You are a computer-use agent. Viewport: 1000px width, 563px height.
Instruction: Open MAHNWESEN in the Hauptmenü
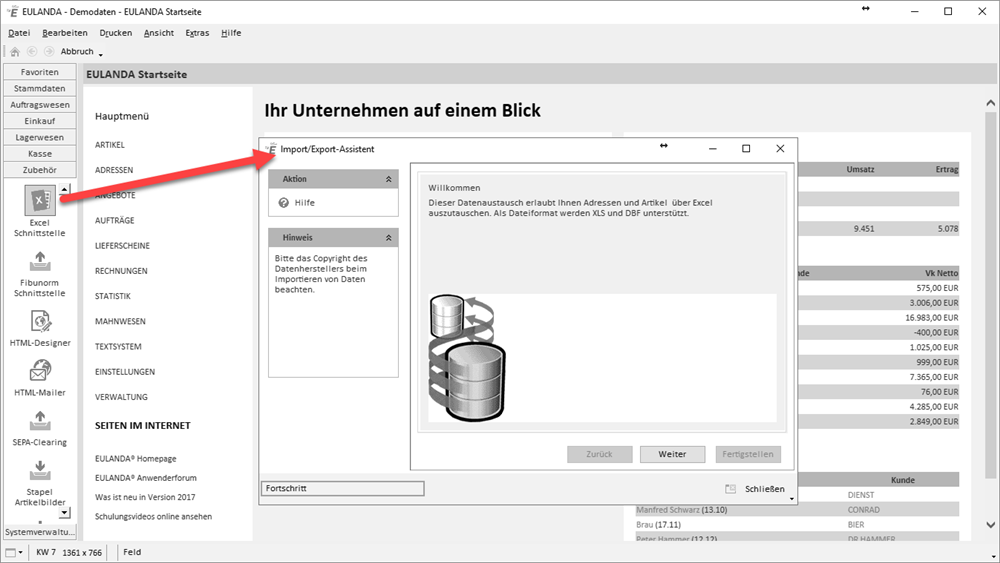pos(121,321)
